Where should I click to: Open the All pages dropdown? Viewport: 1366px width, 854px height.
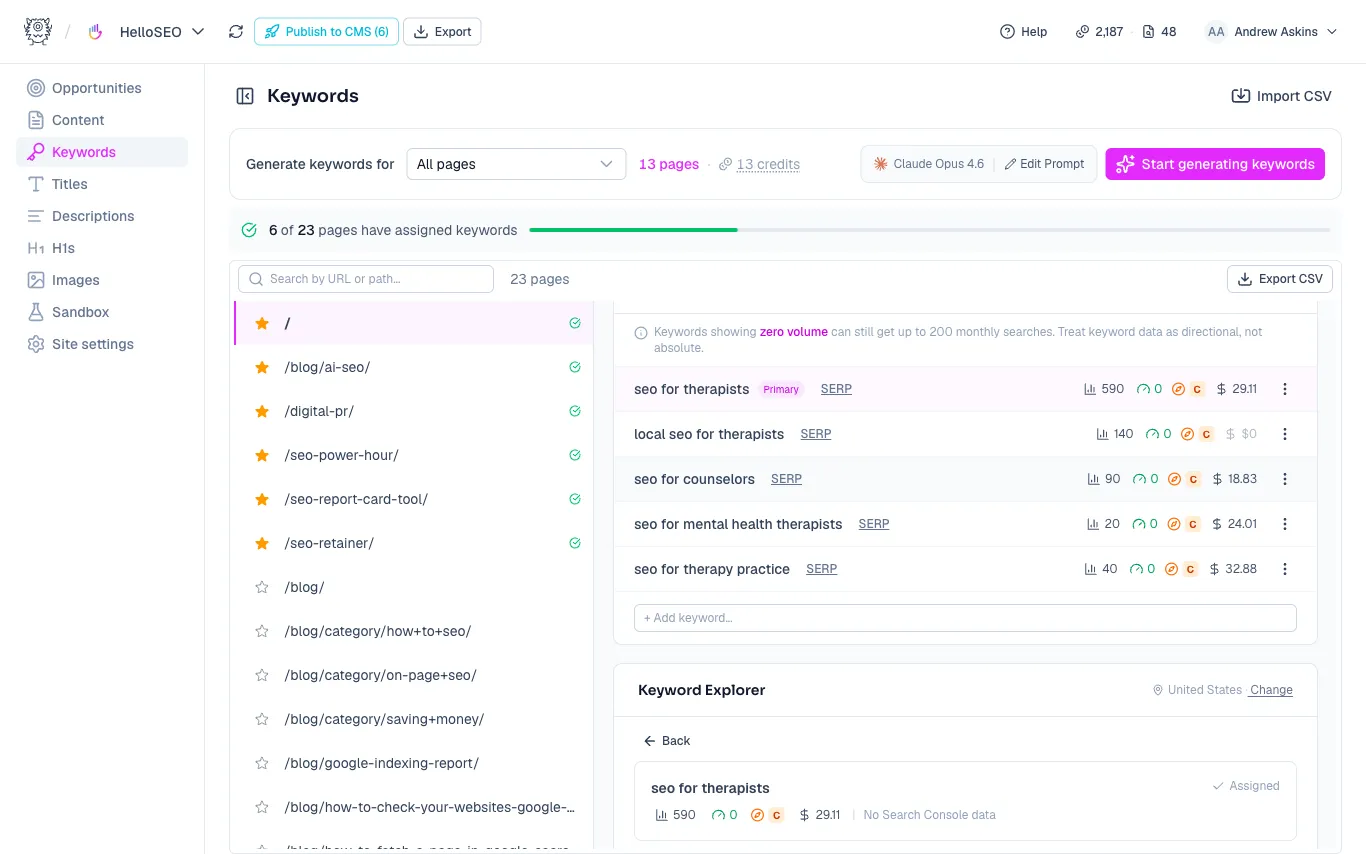[x=516, y=164]
